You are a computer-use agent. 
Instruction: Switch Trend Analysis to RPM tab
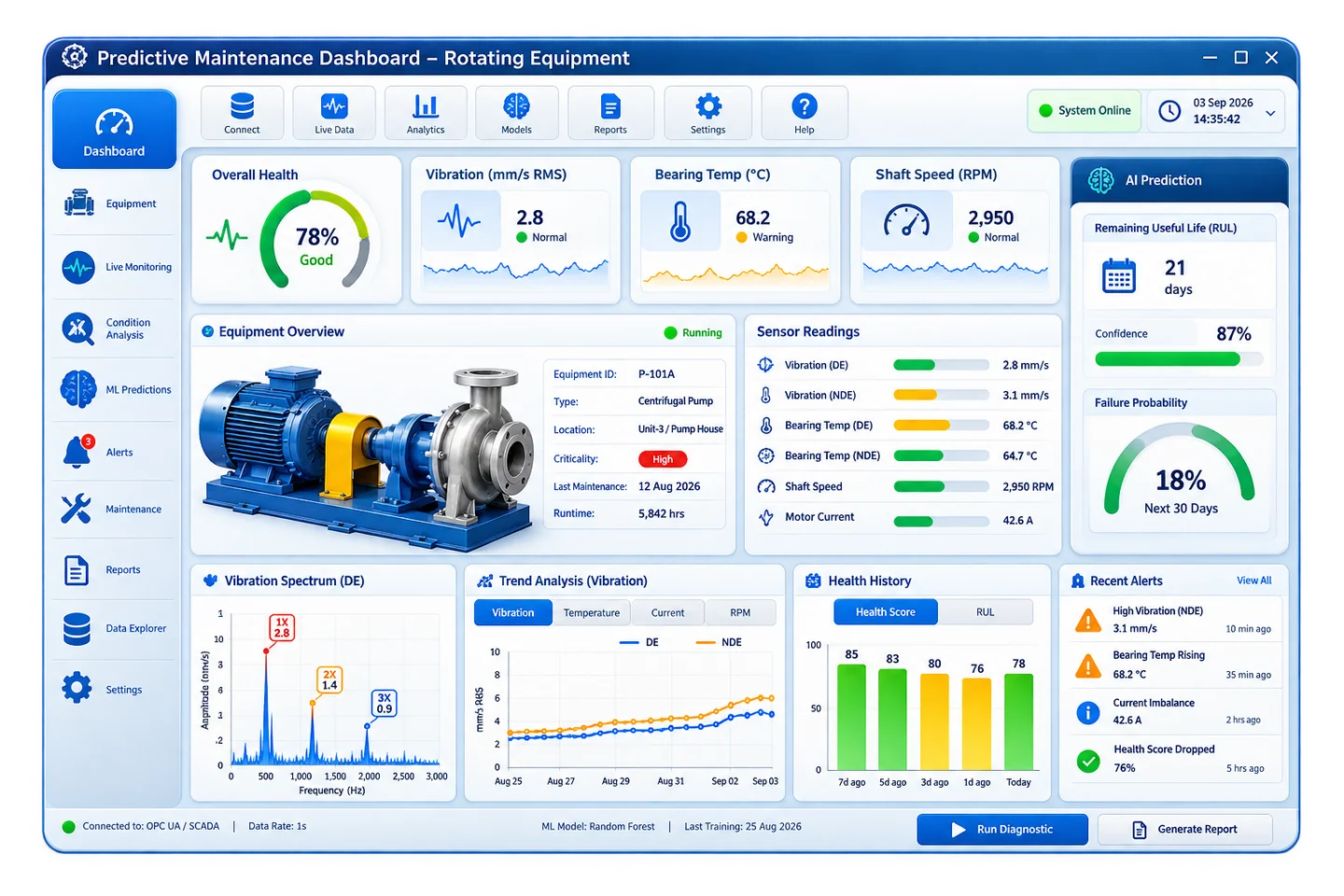(x=740, y=613)
